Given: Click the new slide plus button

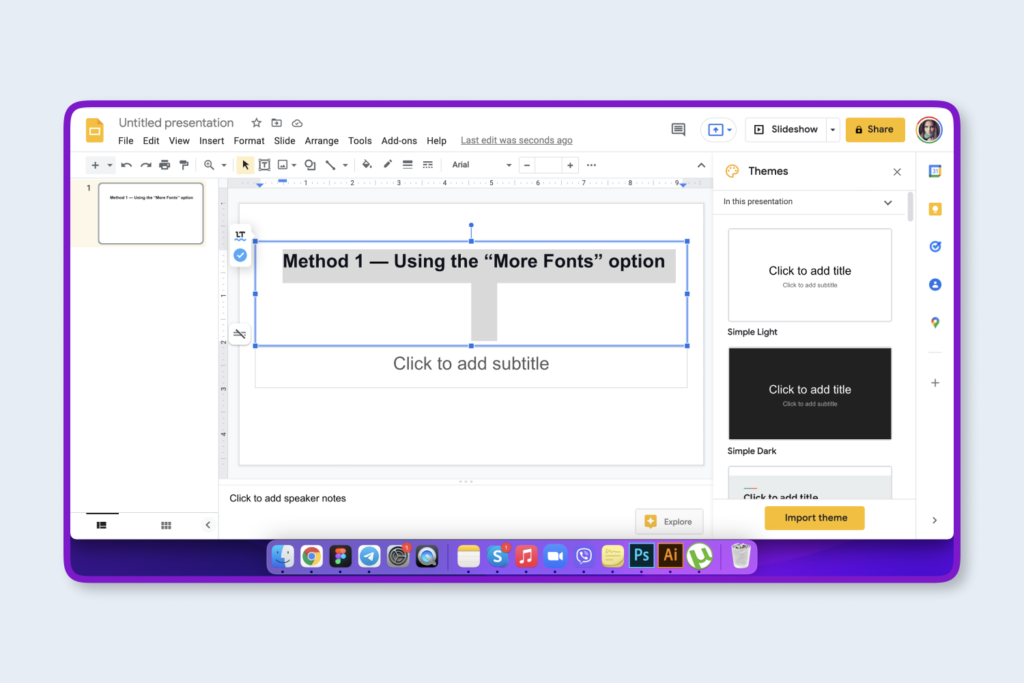Looking at the screenshot, I should click(95, 165).
